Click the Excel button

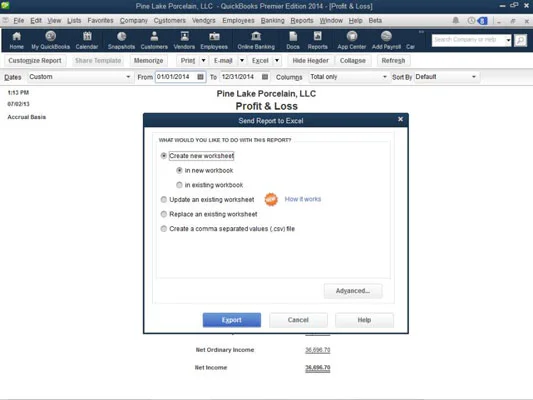(x=260, y=60)
